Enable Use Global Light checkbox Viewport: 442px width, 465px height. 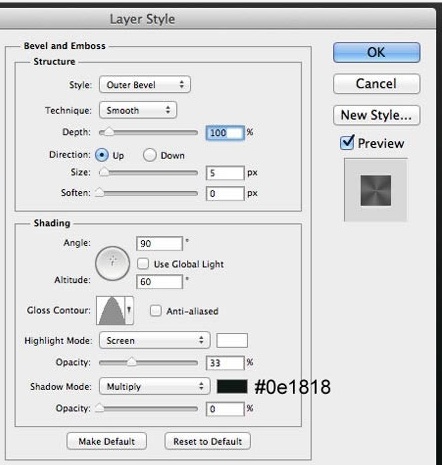[x=143, y=264]
